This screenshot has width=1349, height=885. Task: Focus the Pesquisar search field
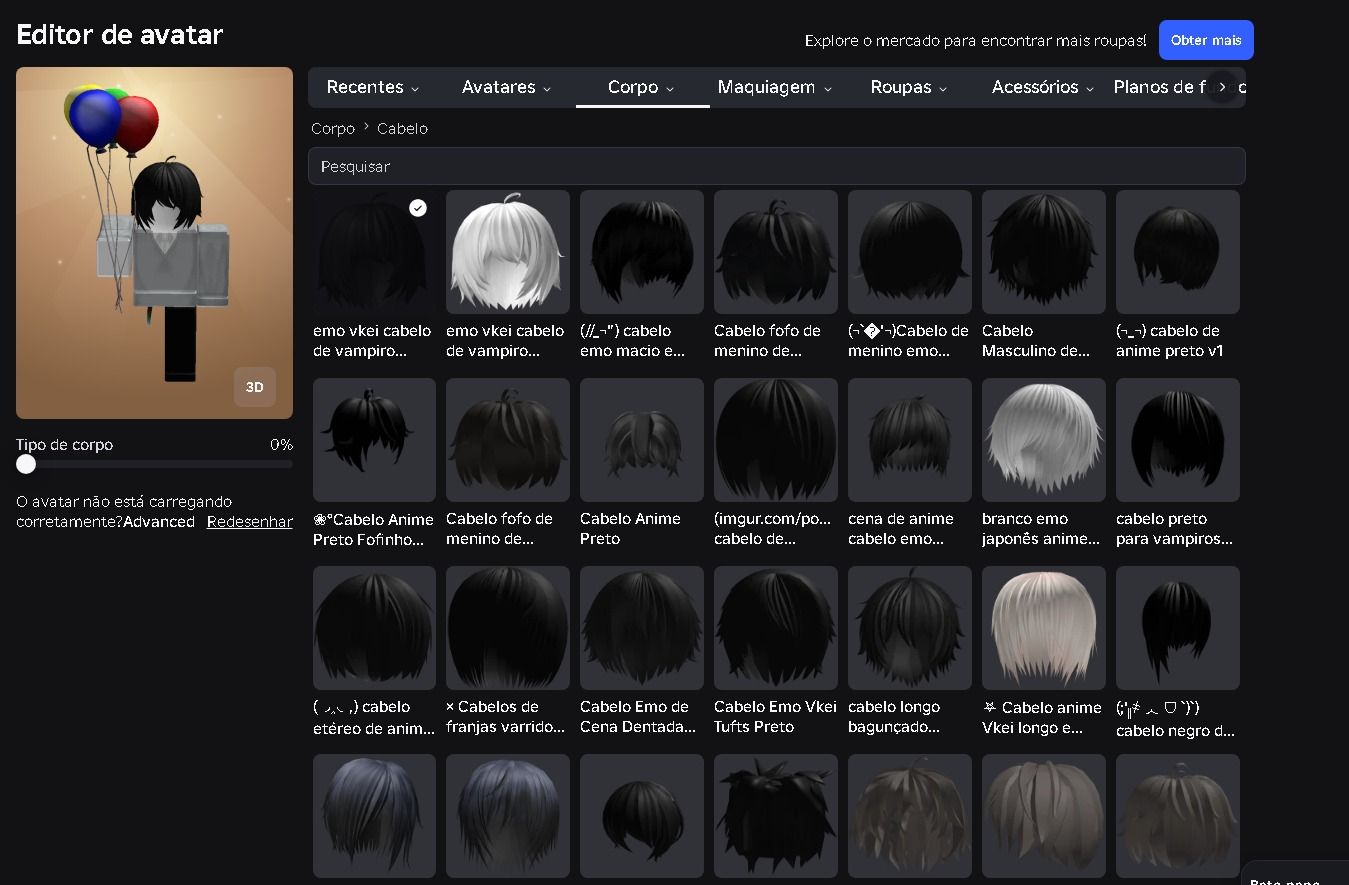pyautogui.click(x=777, y=166)
